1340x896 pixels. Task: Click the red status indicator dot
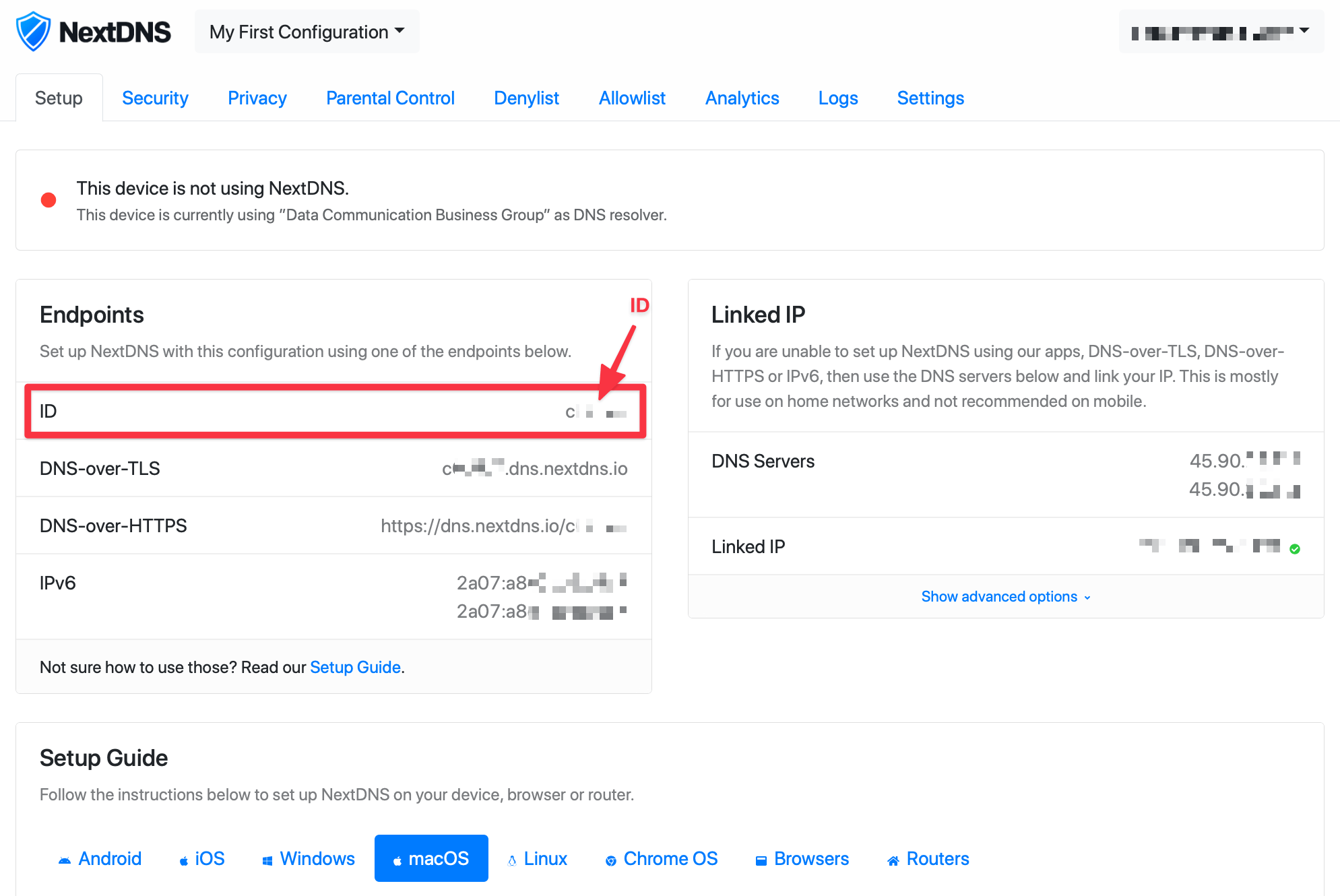pos(49,200)
